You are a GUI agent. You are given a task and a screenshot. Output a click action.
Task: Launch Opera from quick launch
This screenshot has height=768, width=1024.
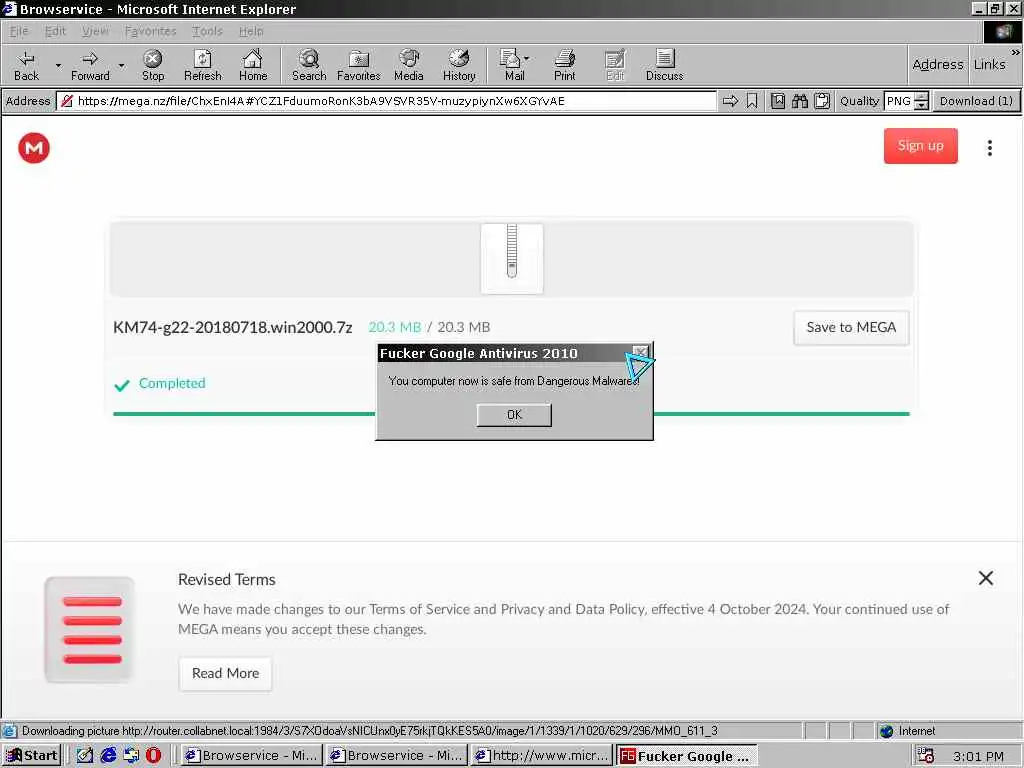pos(153,756)
